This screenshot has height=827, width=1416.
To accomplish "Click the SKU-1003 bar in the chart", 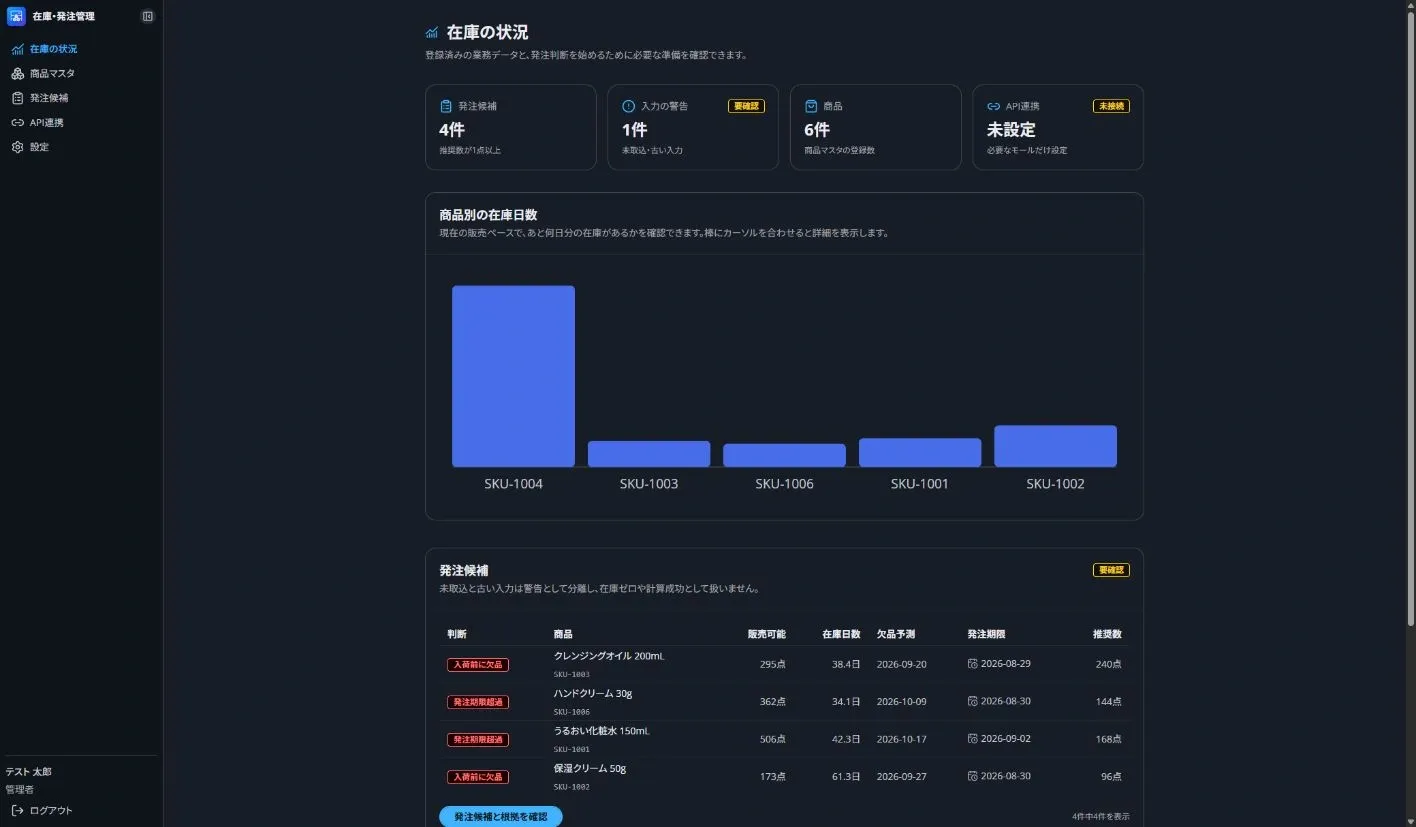I will click(x=649, y=454).
